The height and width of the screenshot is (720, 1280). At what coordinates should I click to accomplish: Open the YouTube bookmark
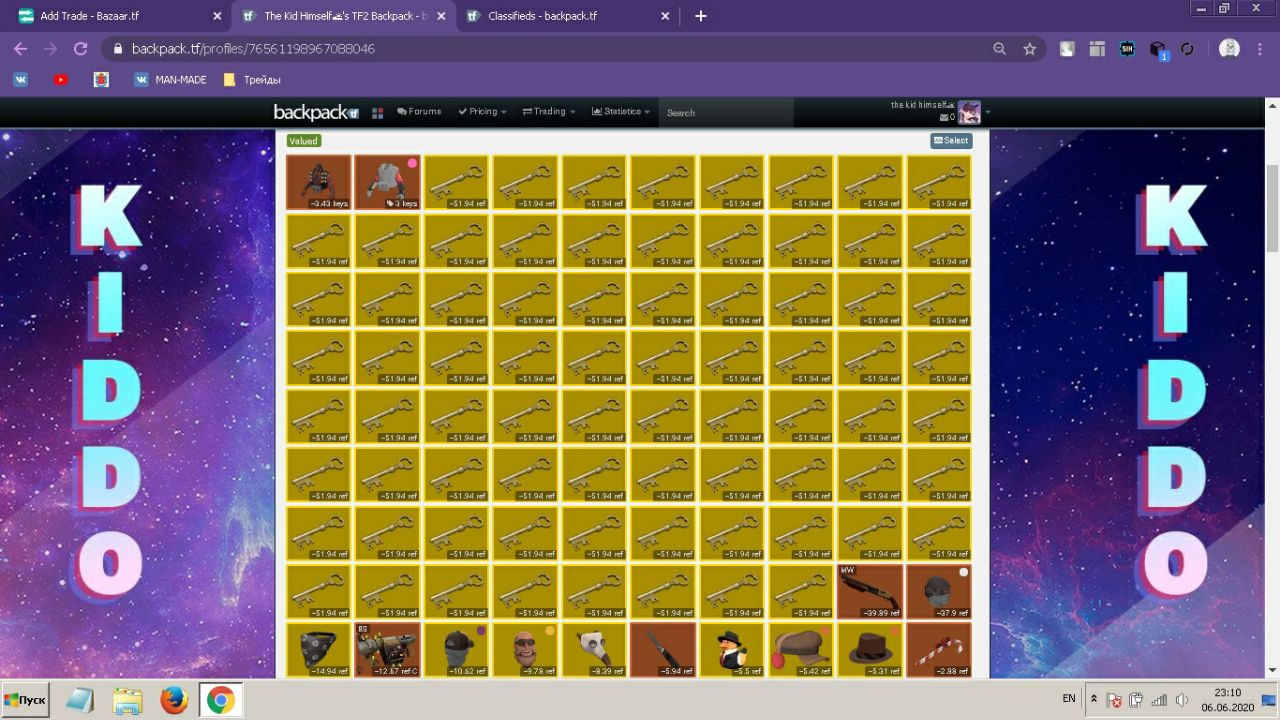(x=61, y=79)
